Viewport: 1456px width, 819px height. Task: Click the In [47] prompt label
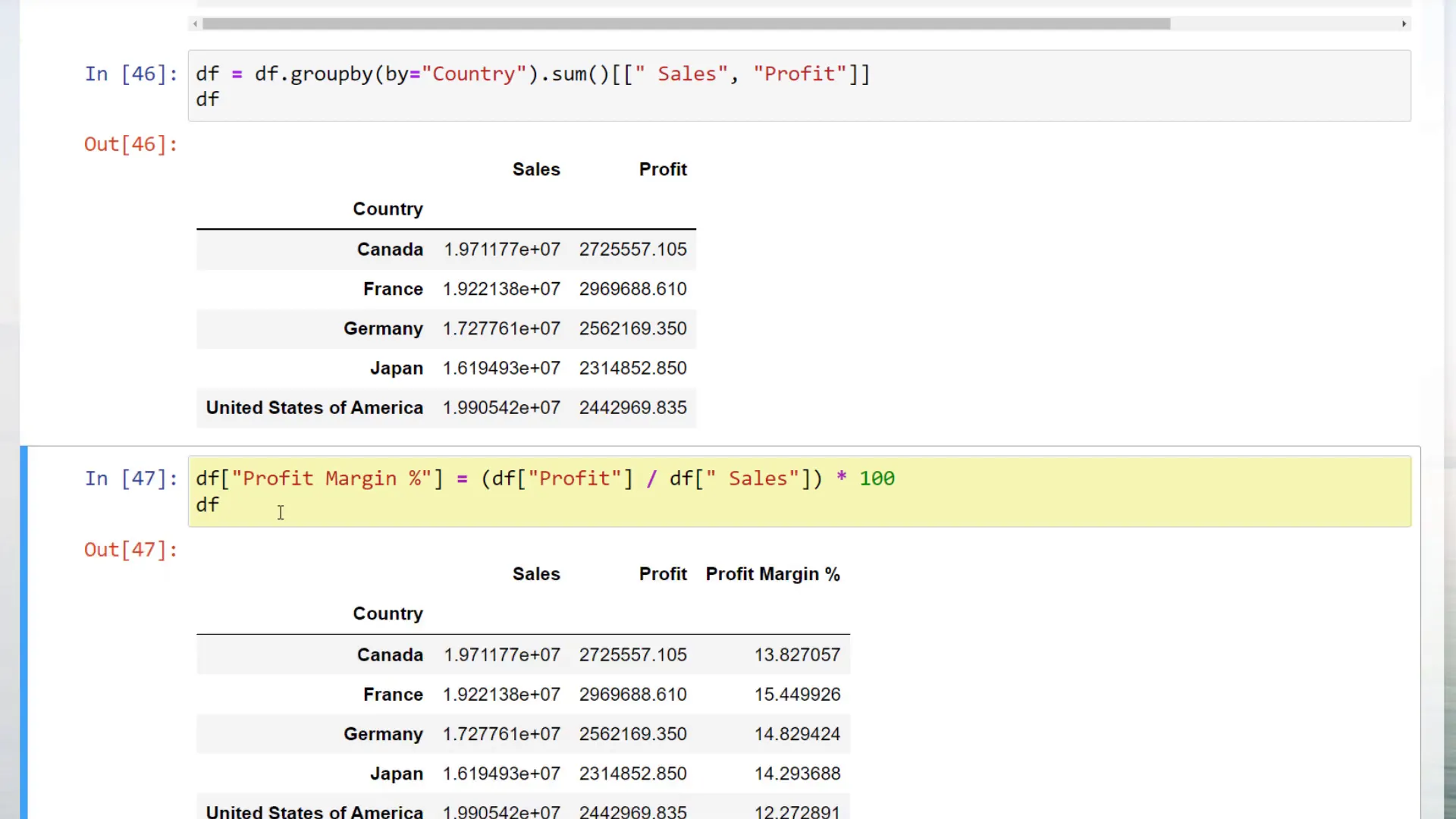click(130, 479)
